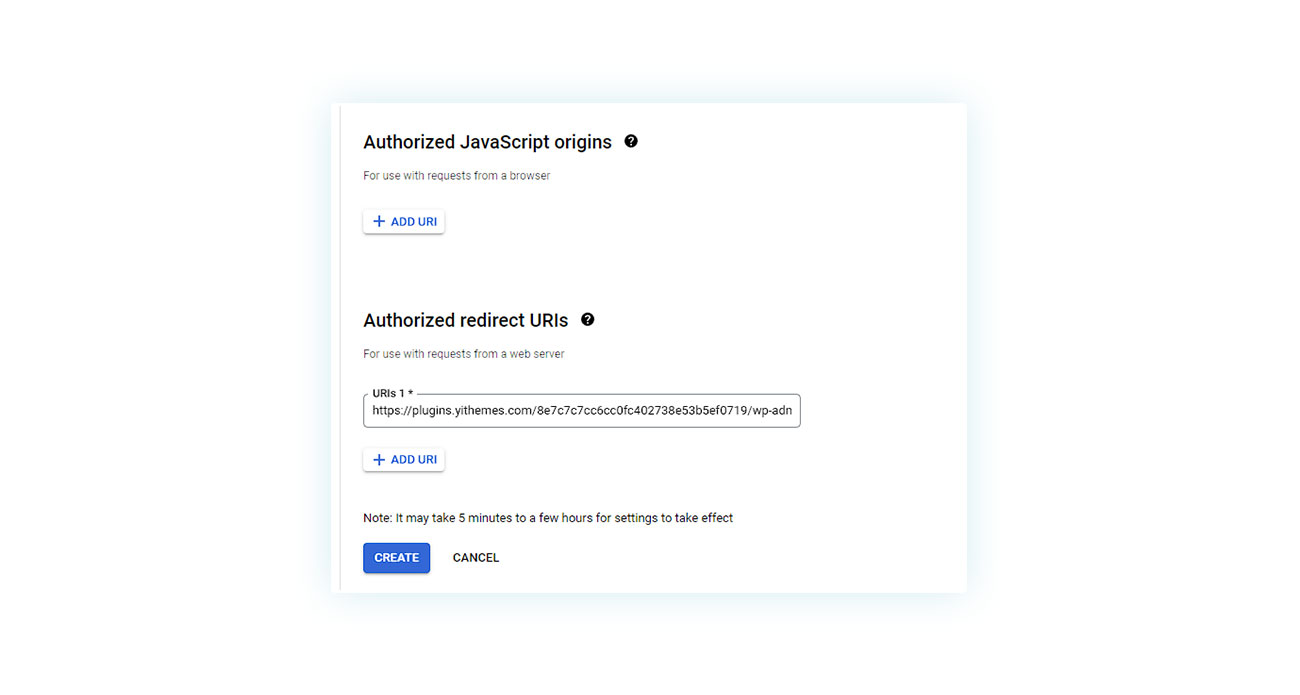This screenshot has height=695, width=1300.
Task: Click '5 minutes' in the note line
Action: (x=485, y=518)
